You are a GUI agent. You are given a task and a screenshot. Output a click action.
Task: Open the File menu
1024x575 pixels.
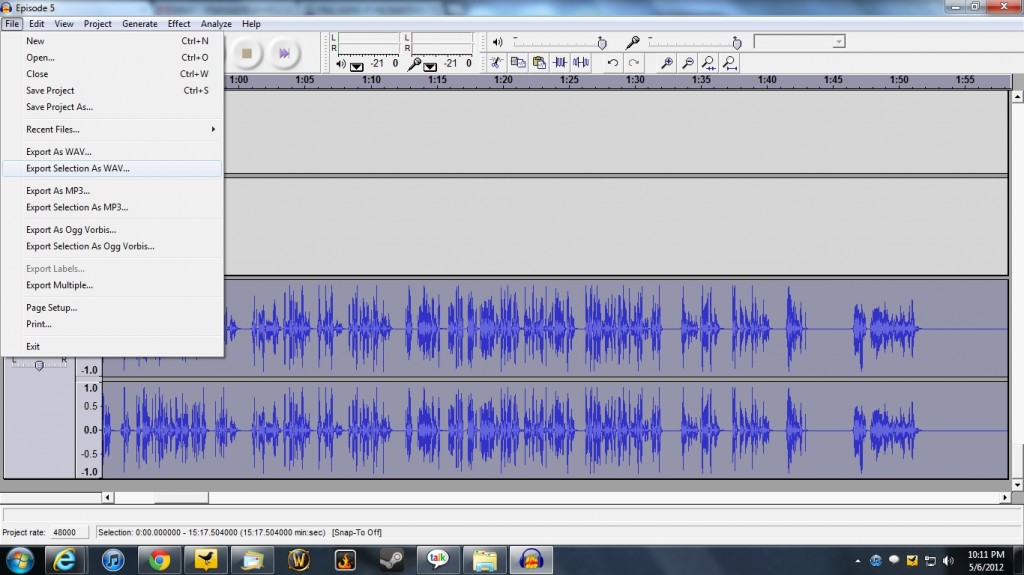(x=12, y=24)
